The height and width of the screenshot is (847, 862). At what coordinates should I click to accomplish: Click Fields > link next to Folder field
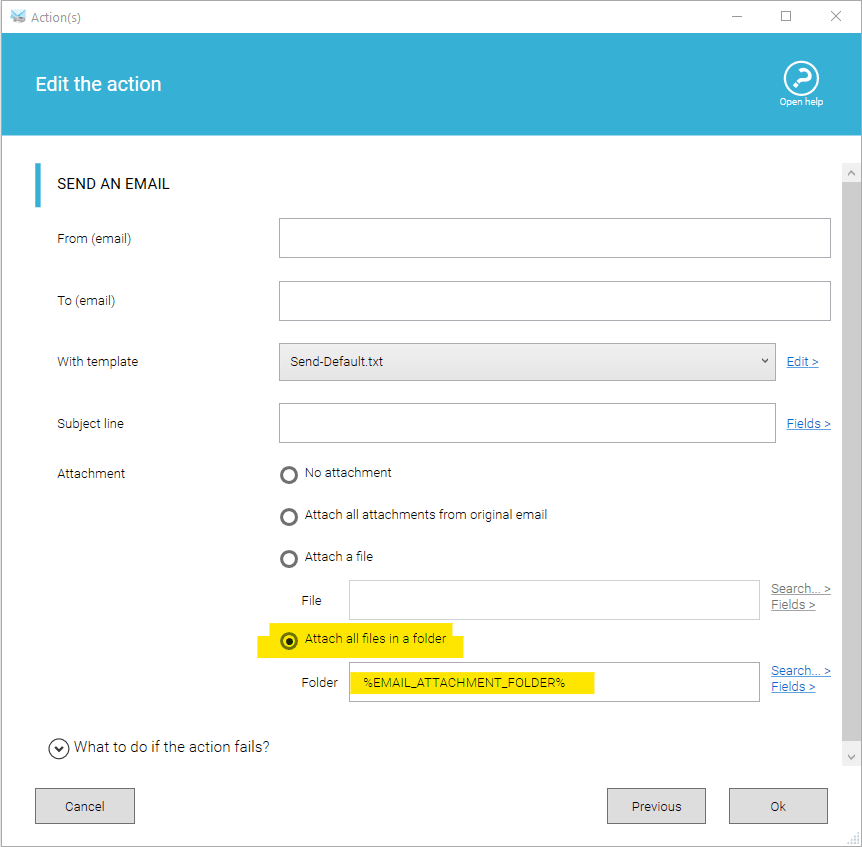tap(793, 687)
